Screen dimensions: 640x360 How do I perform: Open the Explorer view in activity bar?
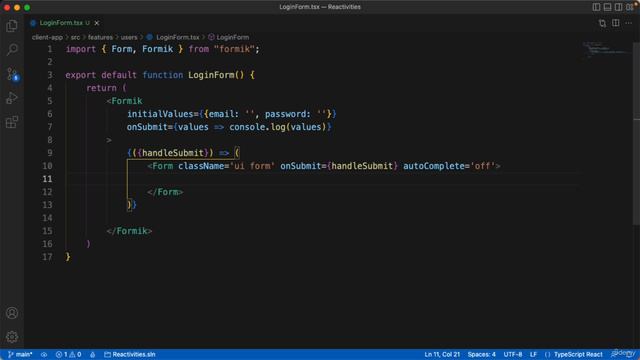tap(12, 26)
